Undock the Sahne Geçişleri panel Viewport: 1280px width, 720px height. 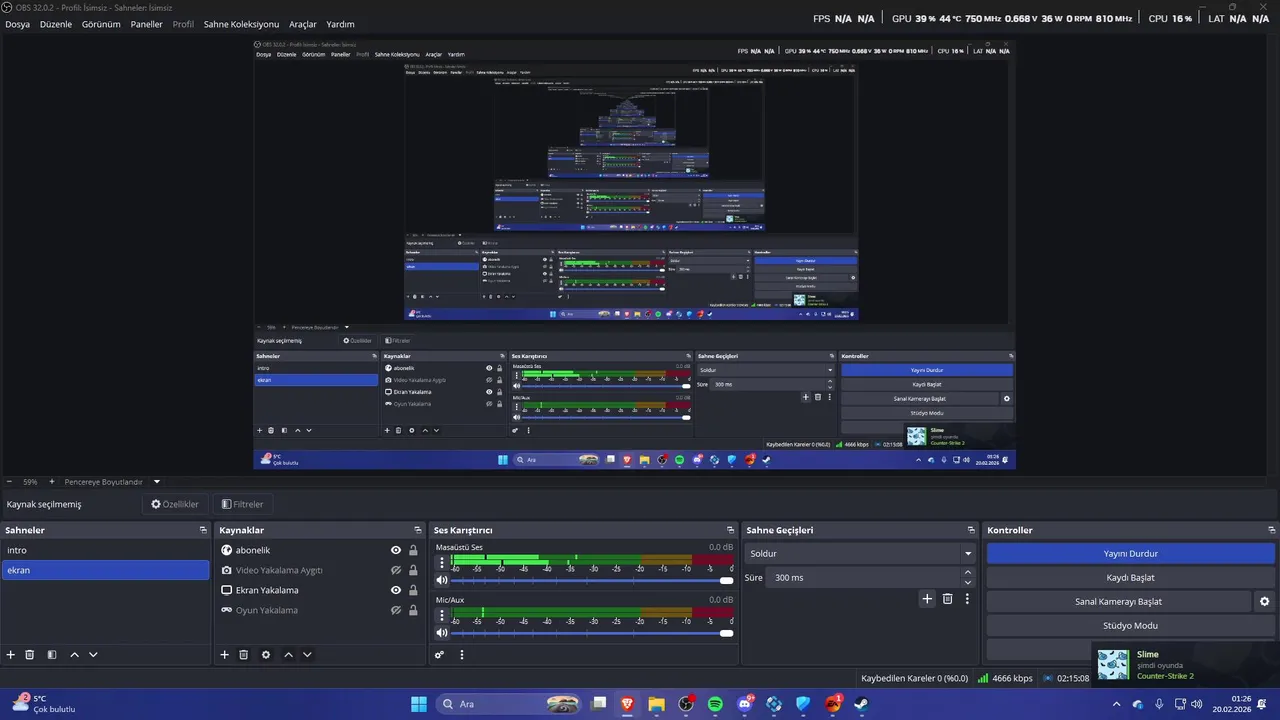click(x=971, y=530)
